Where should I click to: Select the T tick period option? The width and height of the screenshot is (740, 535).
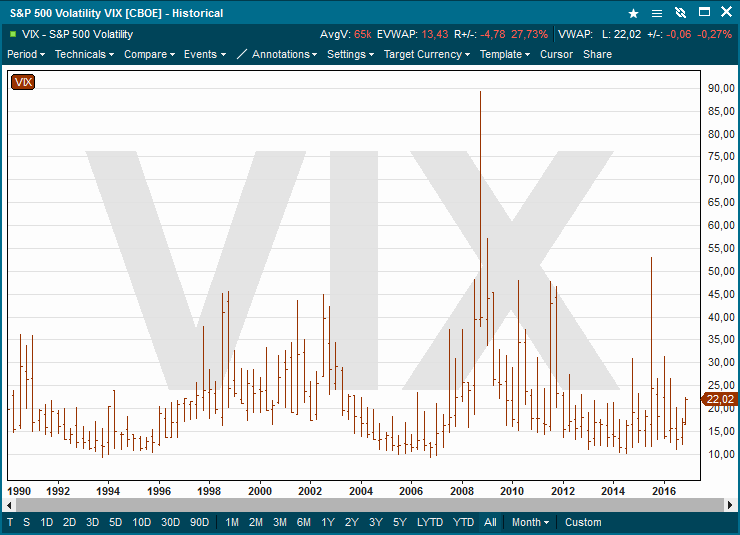click(x=10, y=522)
